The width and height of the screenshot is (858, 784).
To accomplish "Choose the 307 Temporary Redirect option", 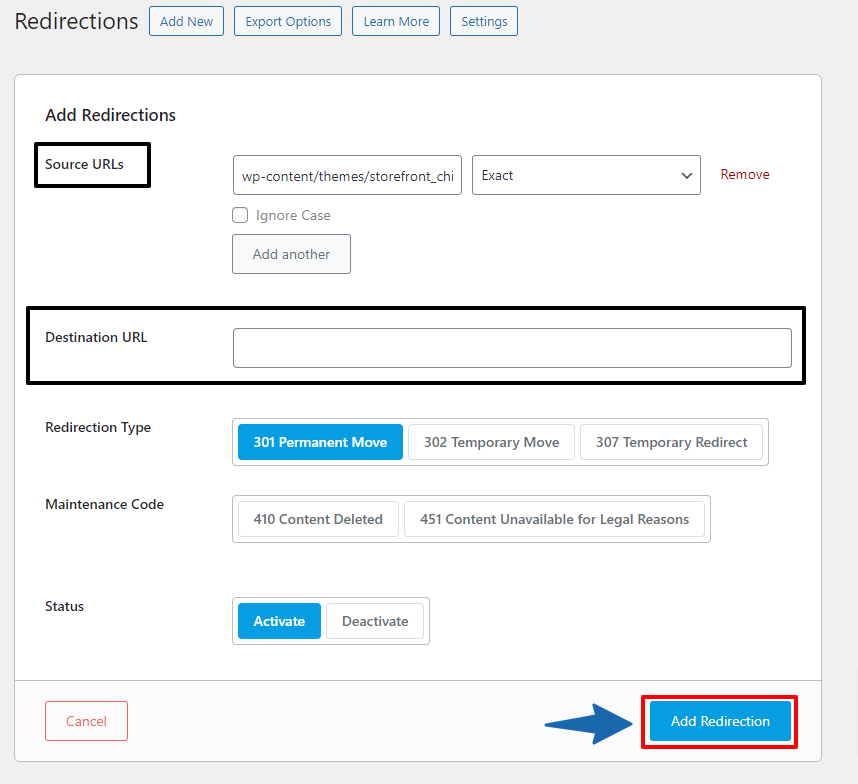I will point(671,441).
